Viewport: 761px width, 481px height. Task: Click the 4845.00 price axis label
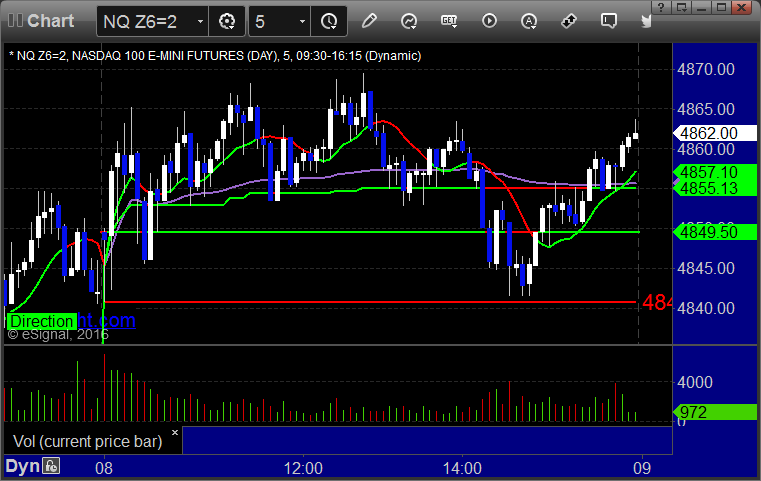pyautogui.click(x=706, y=268)
